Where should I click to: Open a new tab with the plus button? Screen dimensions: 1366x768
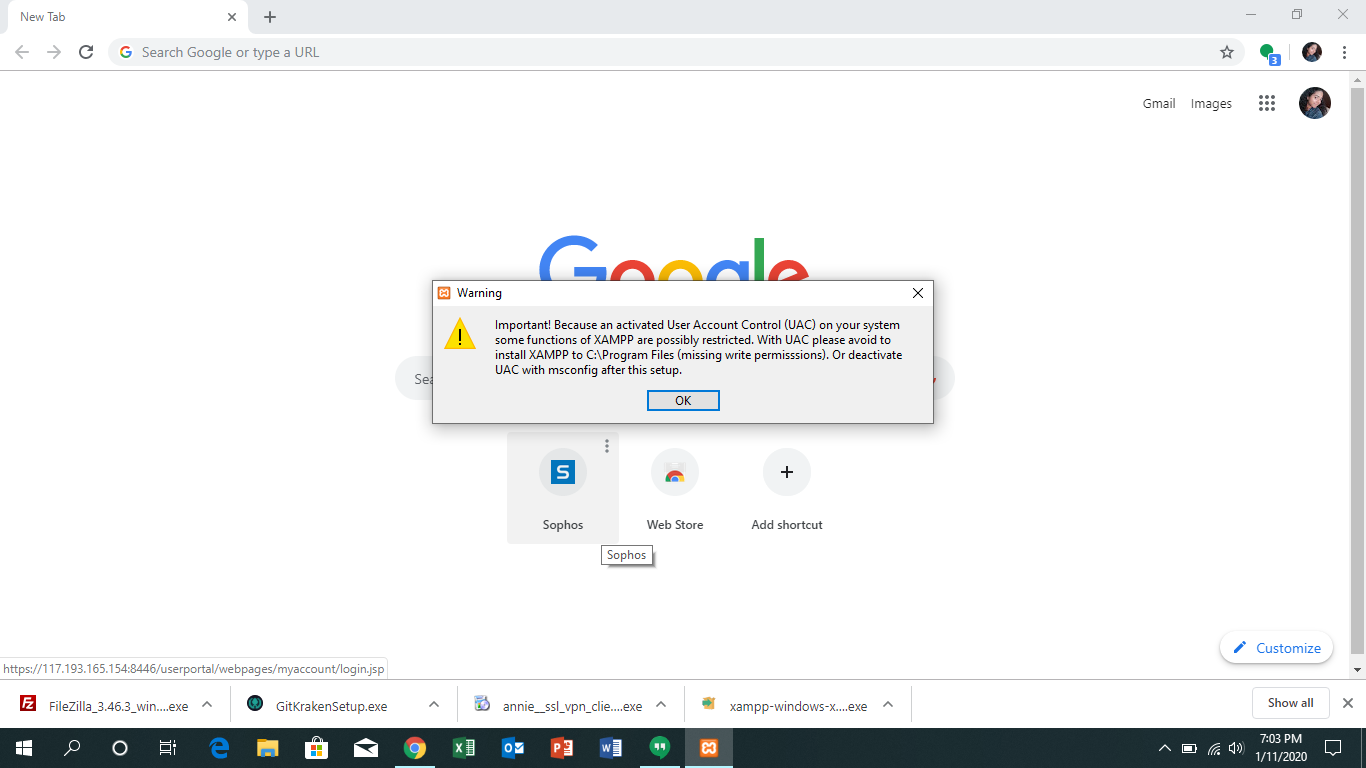(270, 17)
